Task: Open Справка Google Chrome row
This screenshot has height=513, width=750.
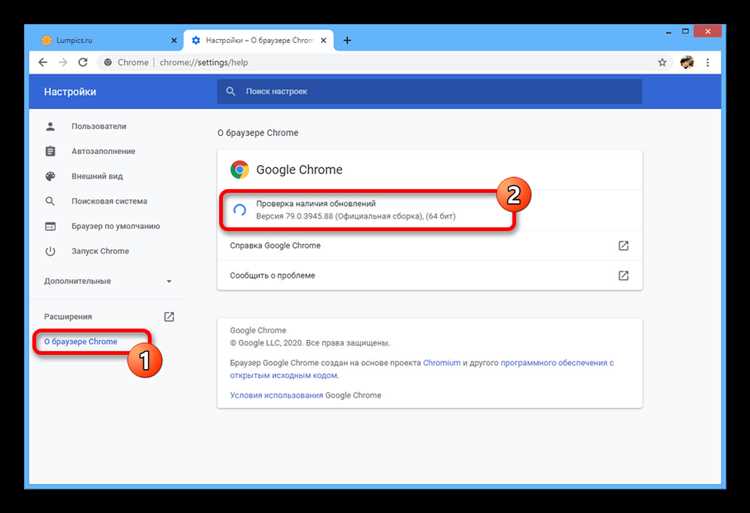Action: pos(430,245)
